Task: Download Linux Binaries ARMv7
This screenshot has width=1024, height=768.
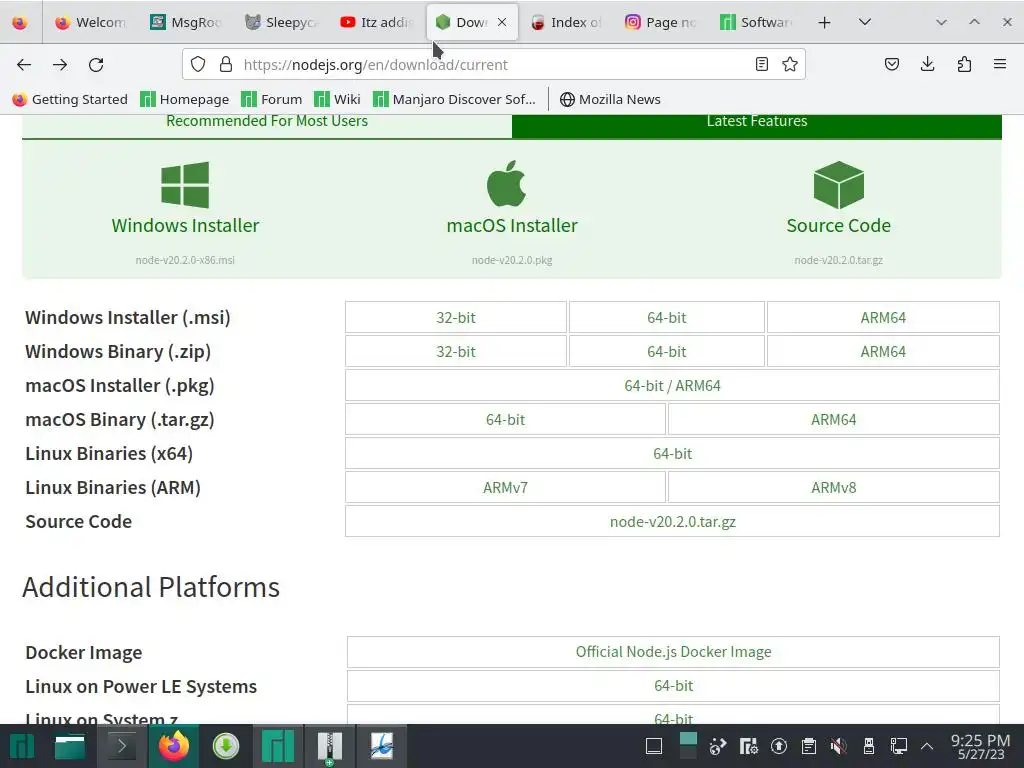Action: click(505, 487)
